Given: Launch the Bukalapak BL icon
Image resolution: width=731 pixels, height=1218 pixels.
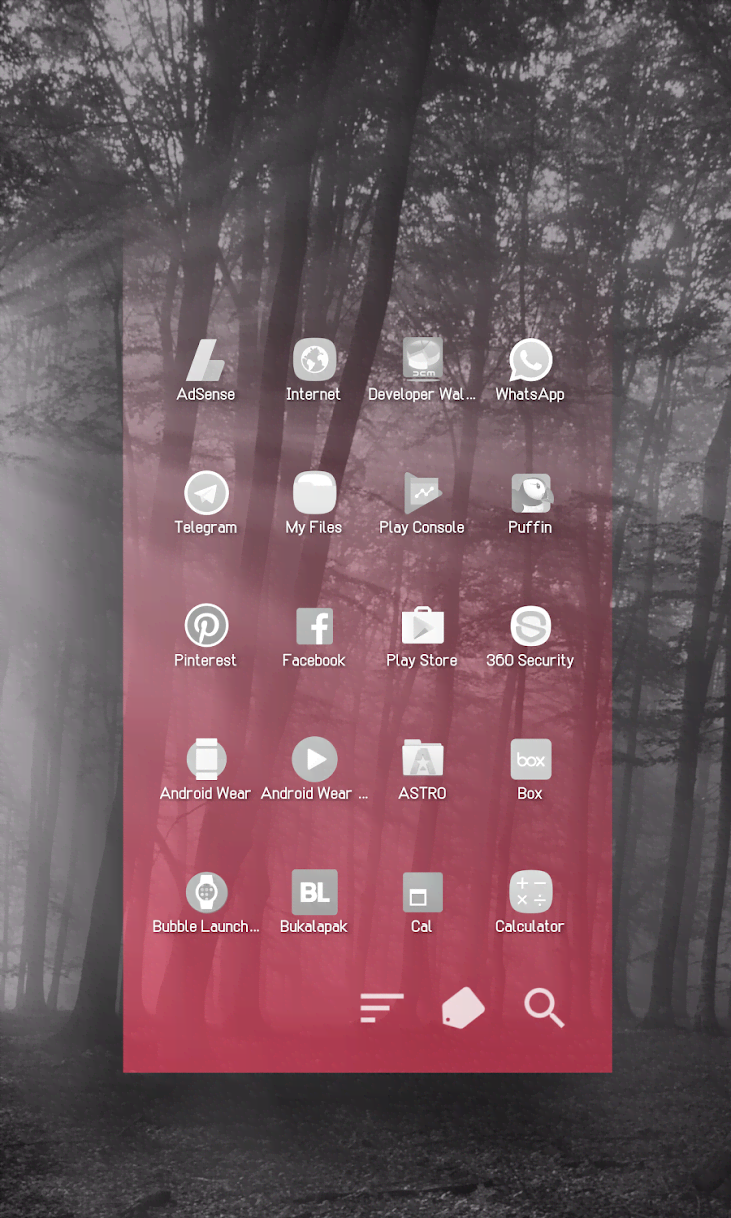Looking at the screenshot, I should (314, 892).
